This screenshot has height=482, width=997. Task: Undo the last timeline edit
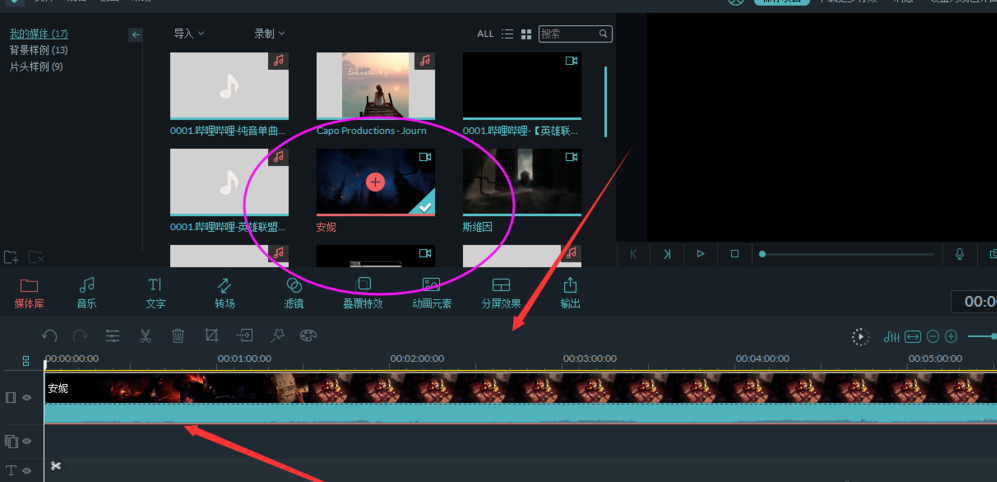50,336
